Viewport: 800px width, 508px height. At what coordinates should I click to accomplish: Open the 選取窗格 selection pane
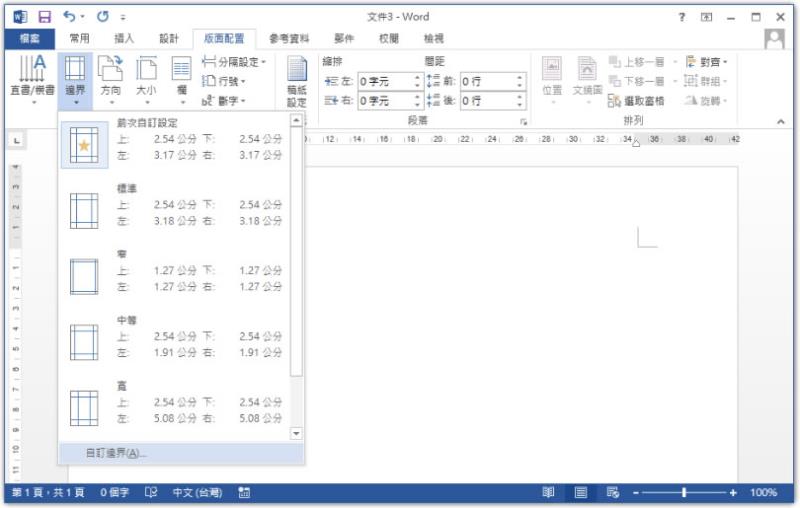coord(636,100)
